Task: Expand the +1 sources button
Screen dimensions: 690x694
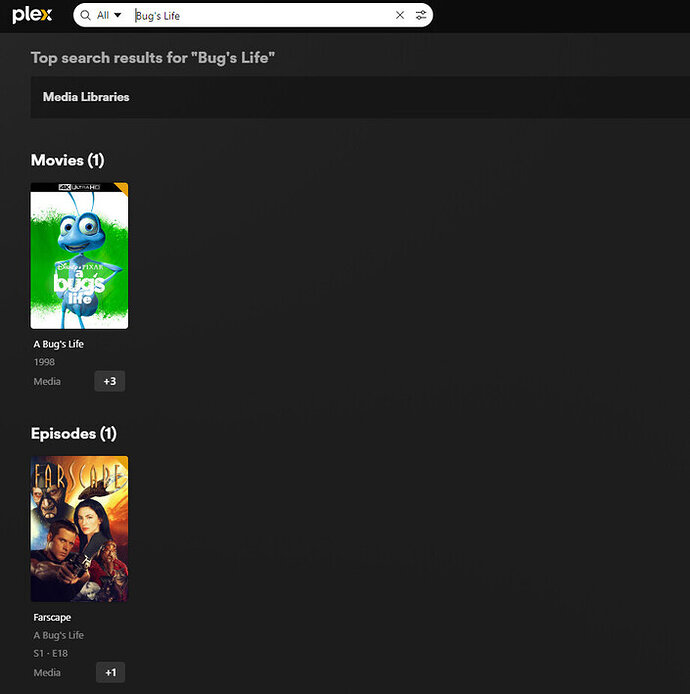Action: coord(111,672)
